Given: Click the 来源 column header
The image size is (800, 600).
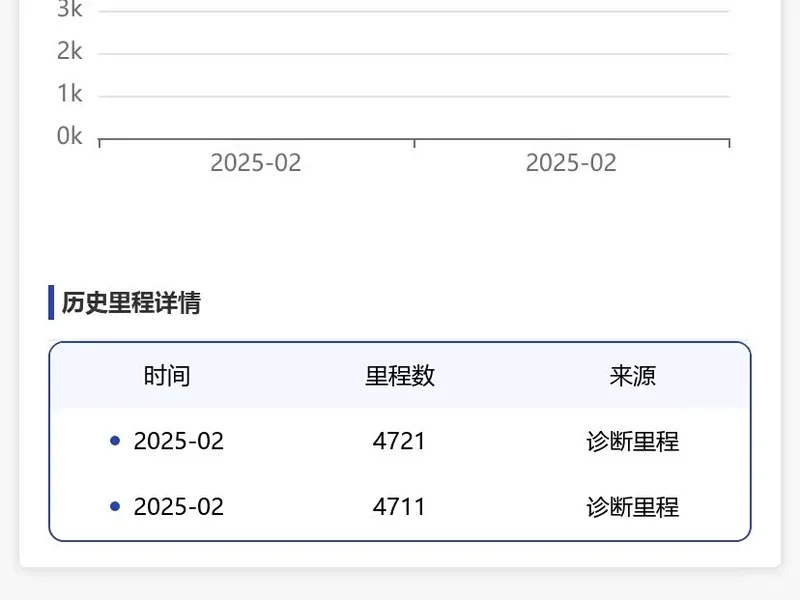Looking at the screenshot, I should click(633, 376).
